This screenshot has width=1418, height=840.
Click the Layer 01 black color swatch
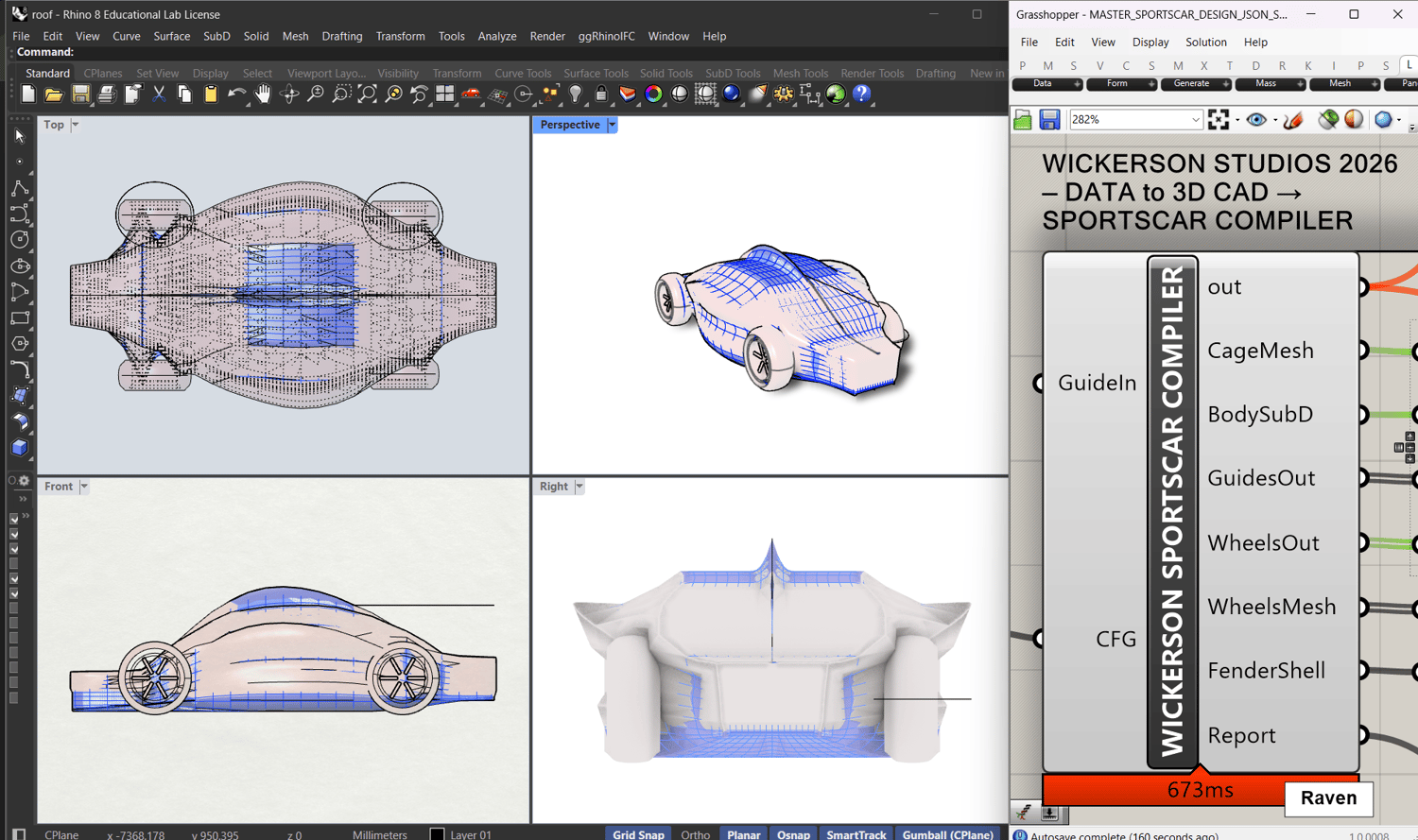pos(437,834)
